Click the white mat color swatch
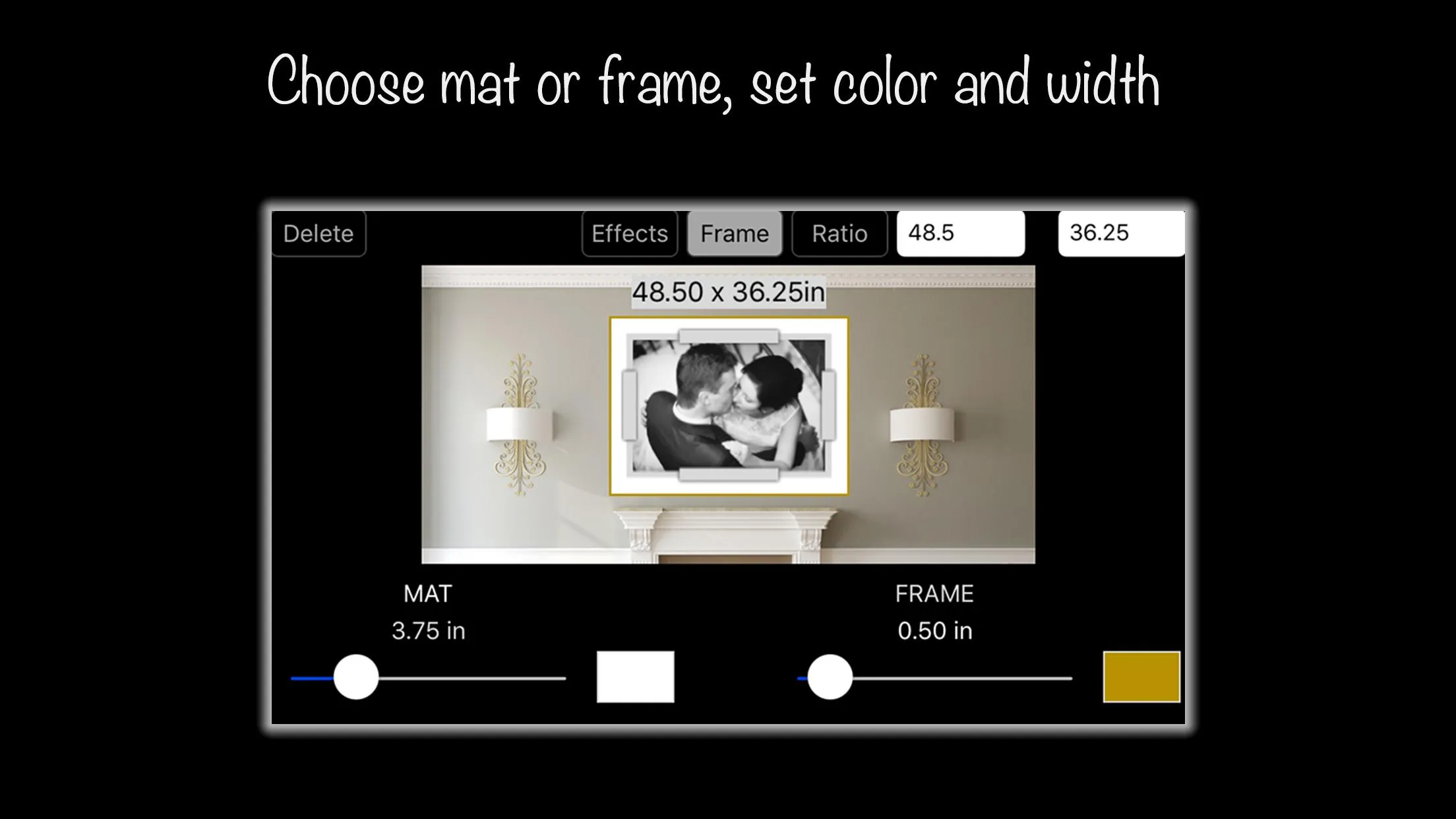 click(635, 676)
